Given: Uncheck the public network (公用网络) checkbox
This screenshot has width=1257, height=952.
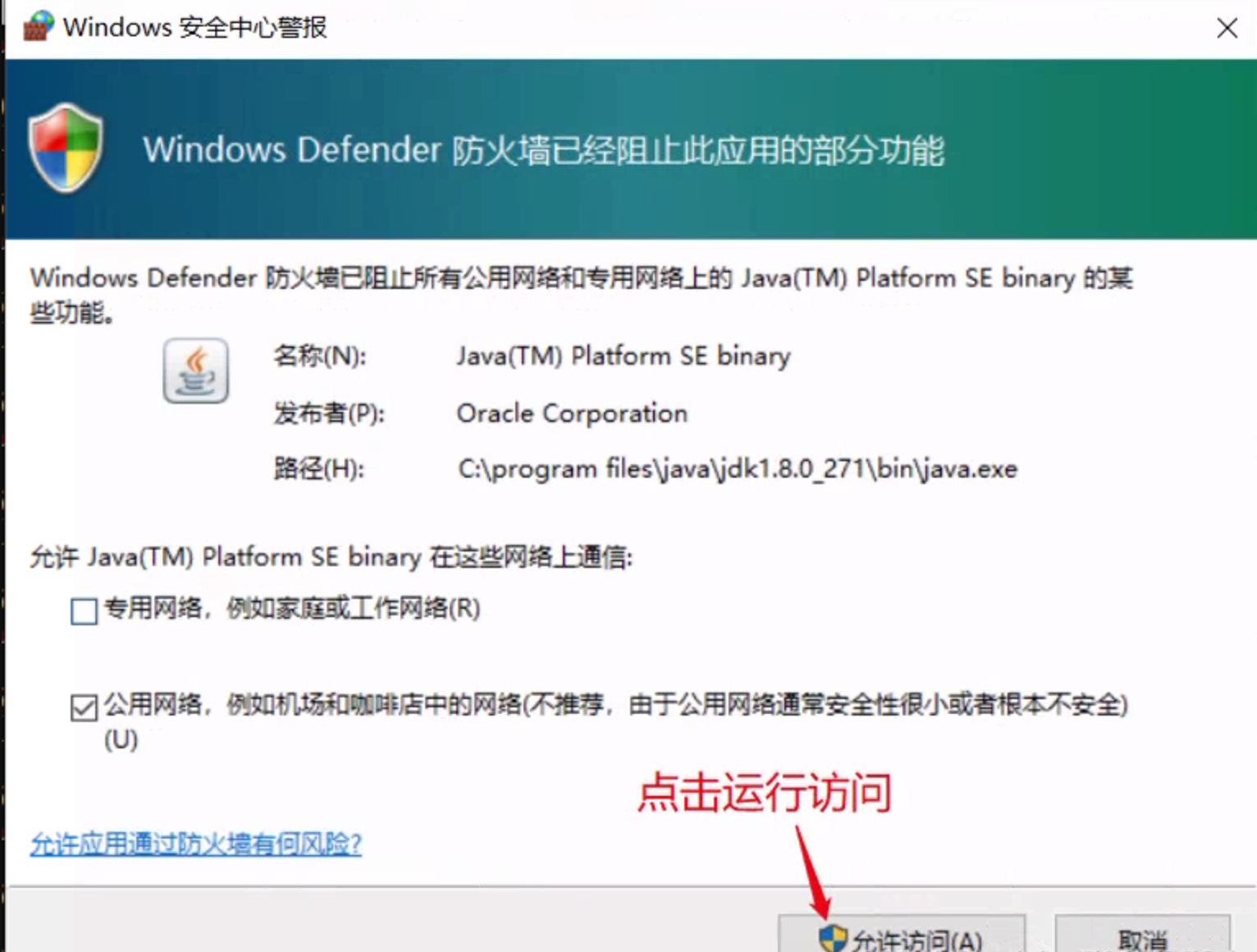Looking at the screenshot, I should pyautogui.click(x=84, y=707).
